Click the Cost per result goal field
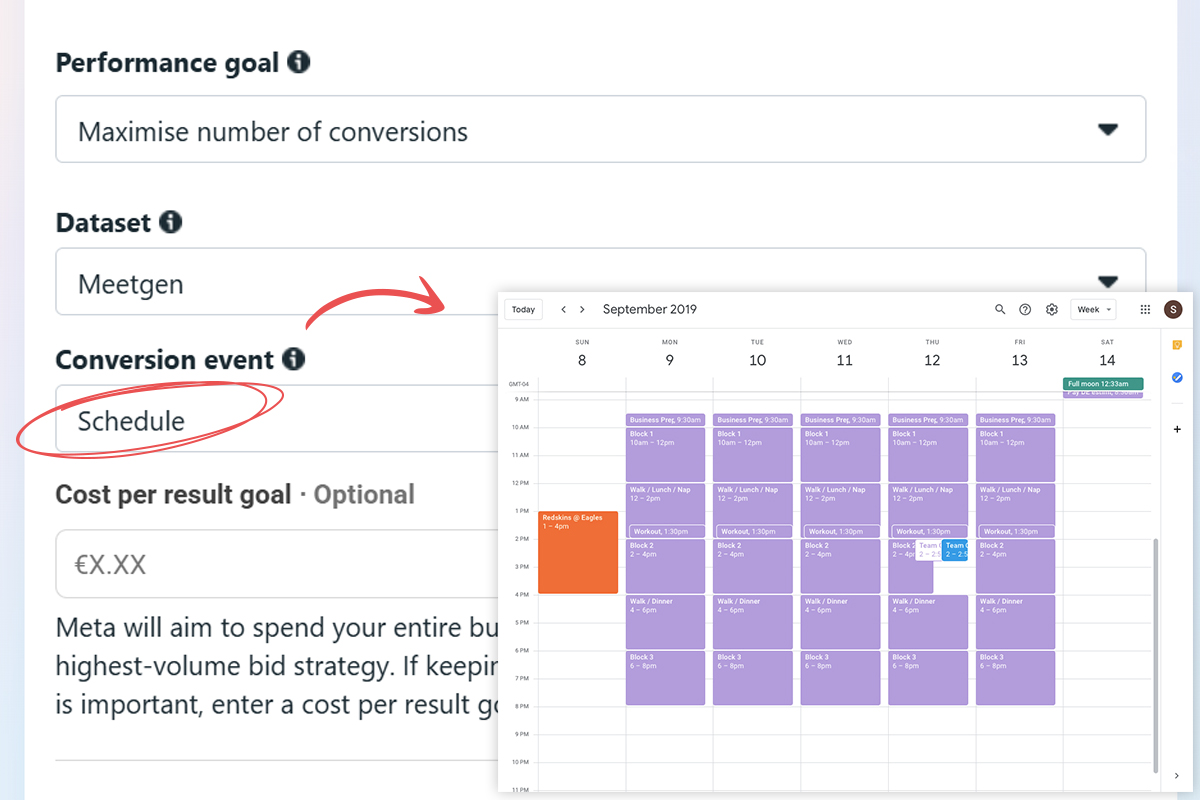Image resolution: width=1200 pixels, height=800 pixels. (x=270, y=565)
